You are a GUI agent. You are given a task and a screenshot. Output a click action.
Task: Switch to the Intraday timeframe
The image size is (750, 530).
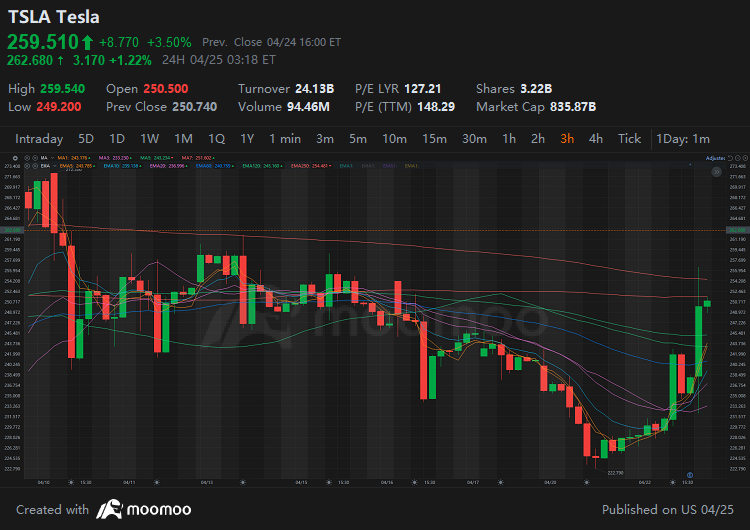(x=39, y=139)
